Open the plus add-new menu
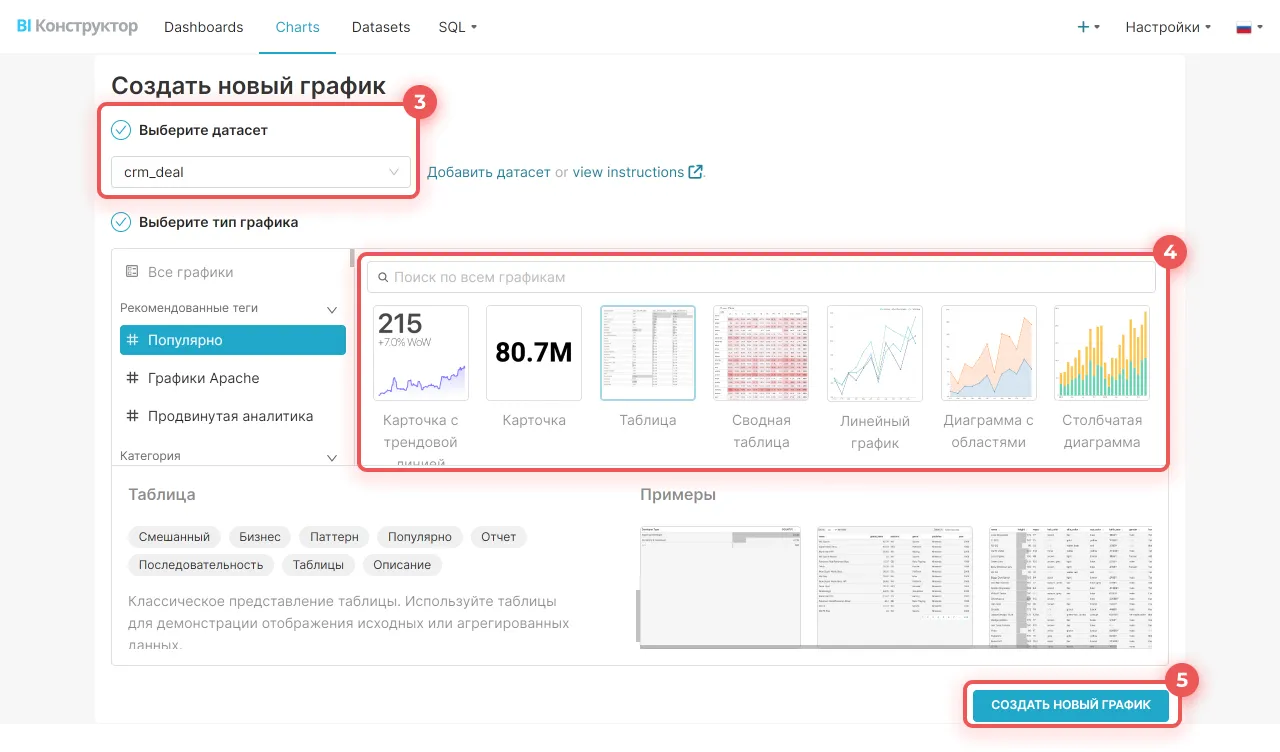 tap(1088, 27)
